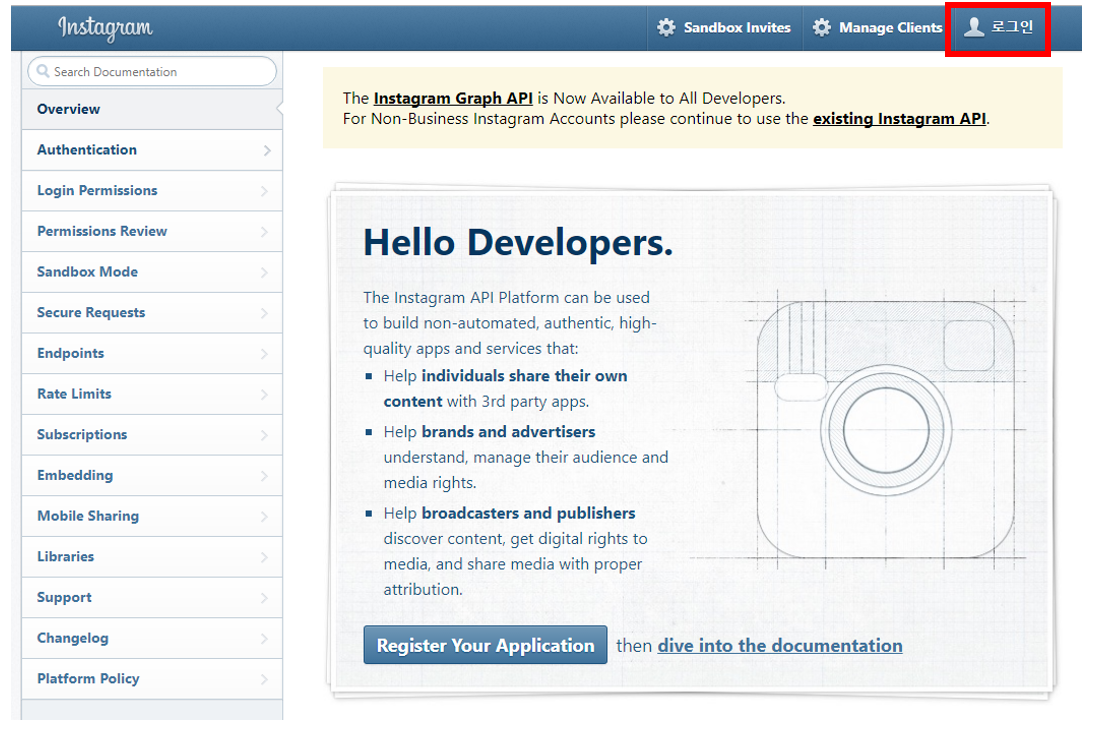This screenshot has height=733, width=1106.
Task: Open the Libraries sidebar link
Action: [x=152, y=557]
